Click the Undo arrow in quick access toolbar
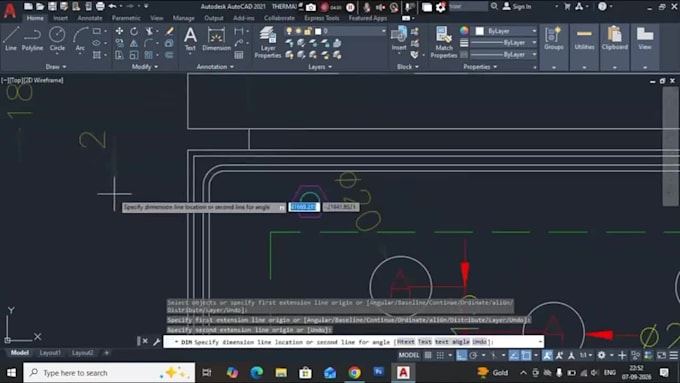 click(x=112, y=6)
